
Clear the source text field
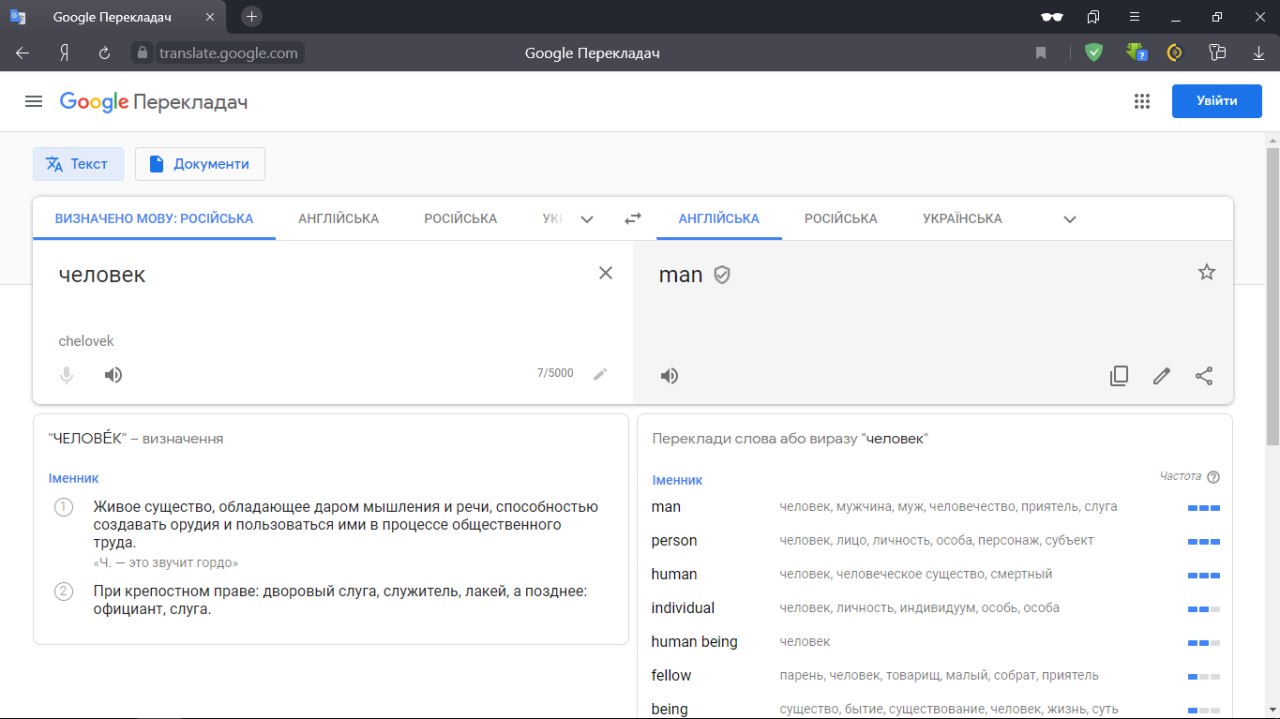[605, 273]
